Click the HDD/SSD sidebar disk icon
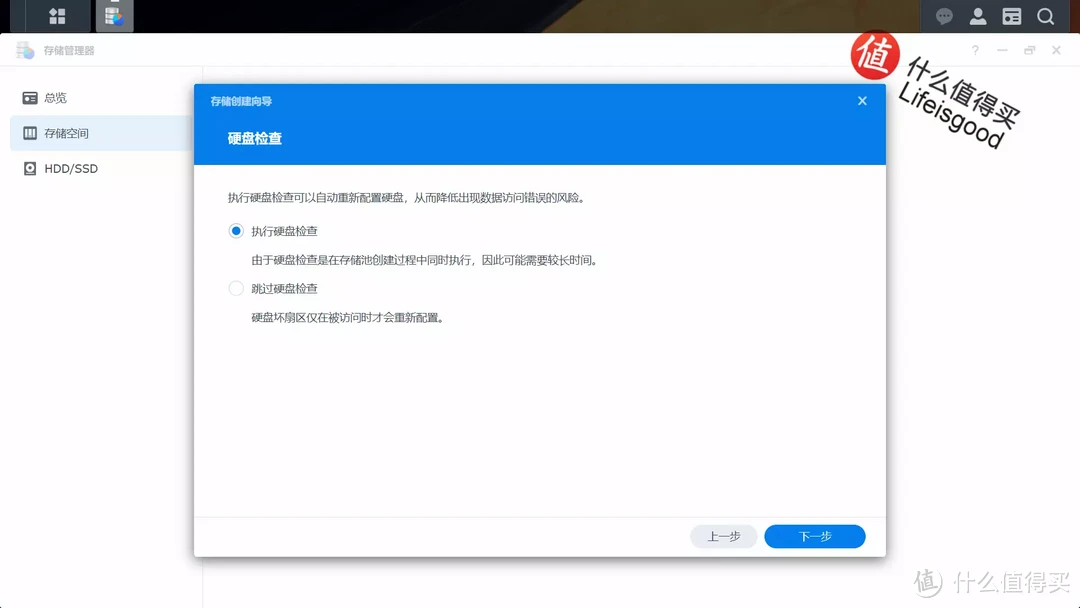Viewport: 1080px width, 608px height. click(30, 169)
